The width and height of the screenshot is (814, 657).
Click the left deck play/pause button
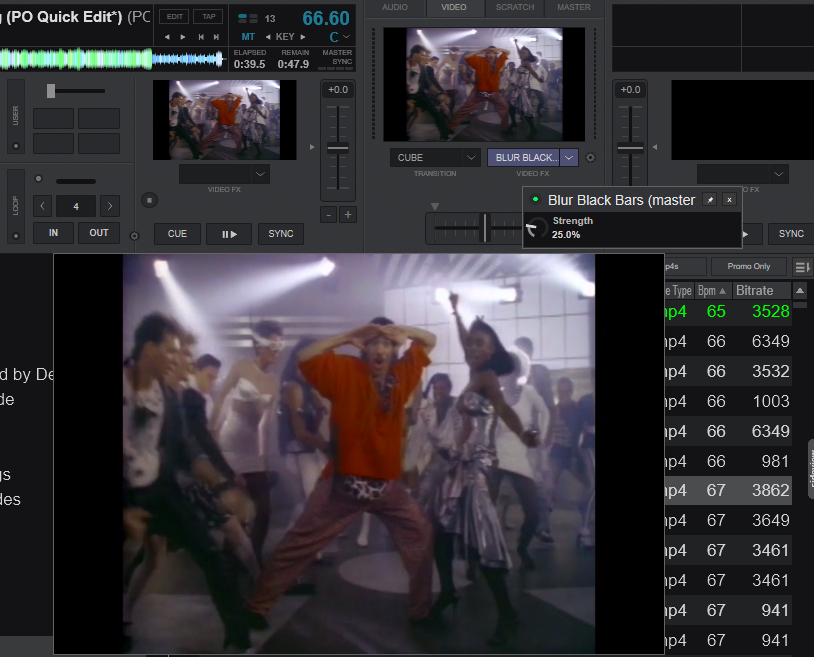[229, 234]
